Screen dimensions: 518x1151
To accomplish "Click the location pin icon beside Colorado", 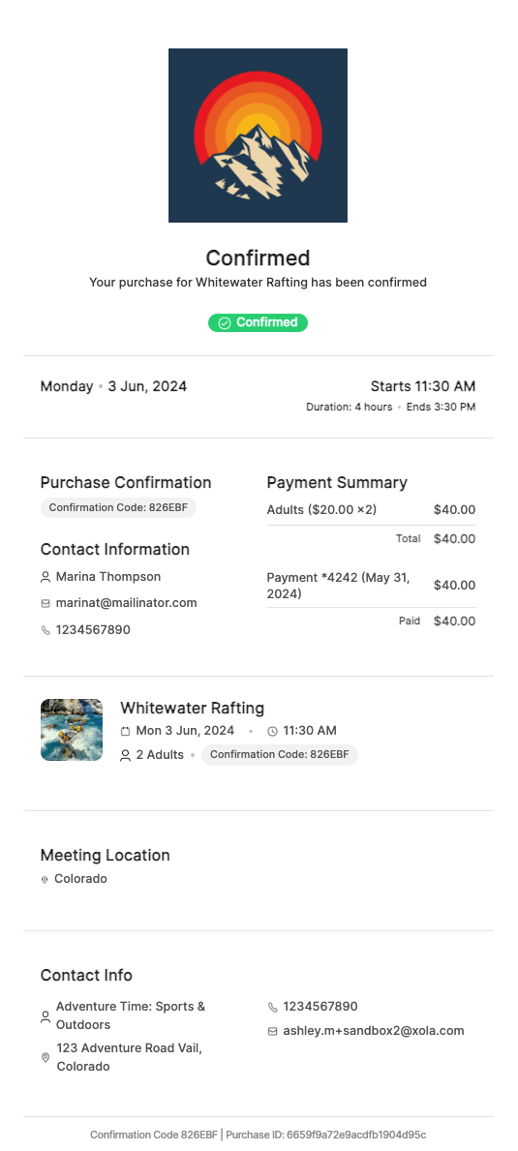I will click(x=45, y=879).
